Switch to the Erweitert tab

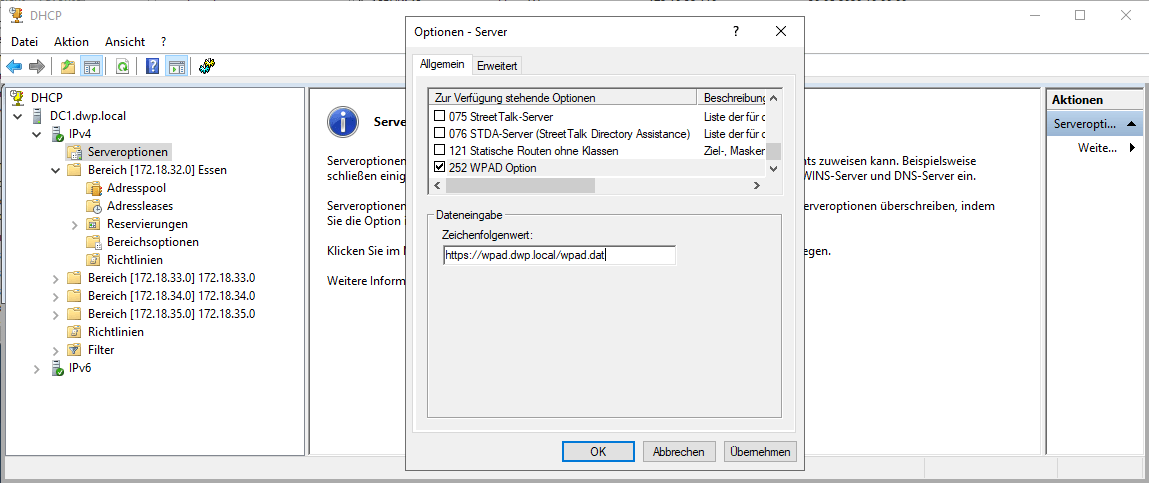pyautogui.click(x=497, y=66)
